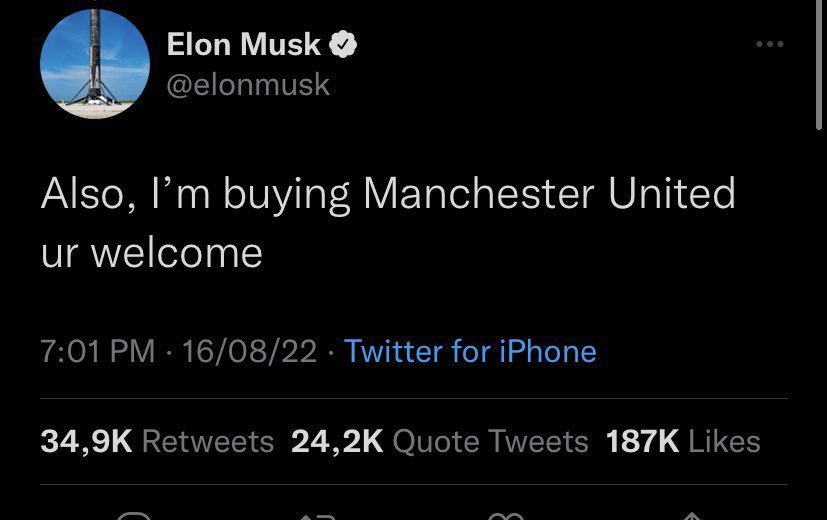The image size is (827, 520).
Task: Show the 187K Likes list
Action: (x=683, y=441)
